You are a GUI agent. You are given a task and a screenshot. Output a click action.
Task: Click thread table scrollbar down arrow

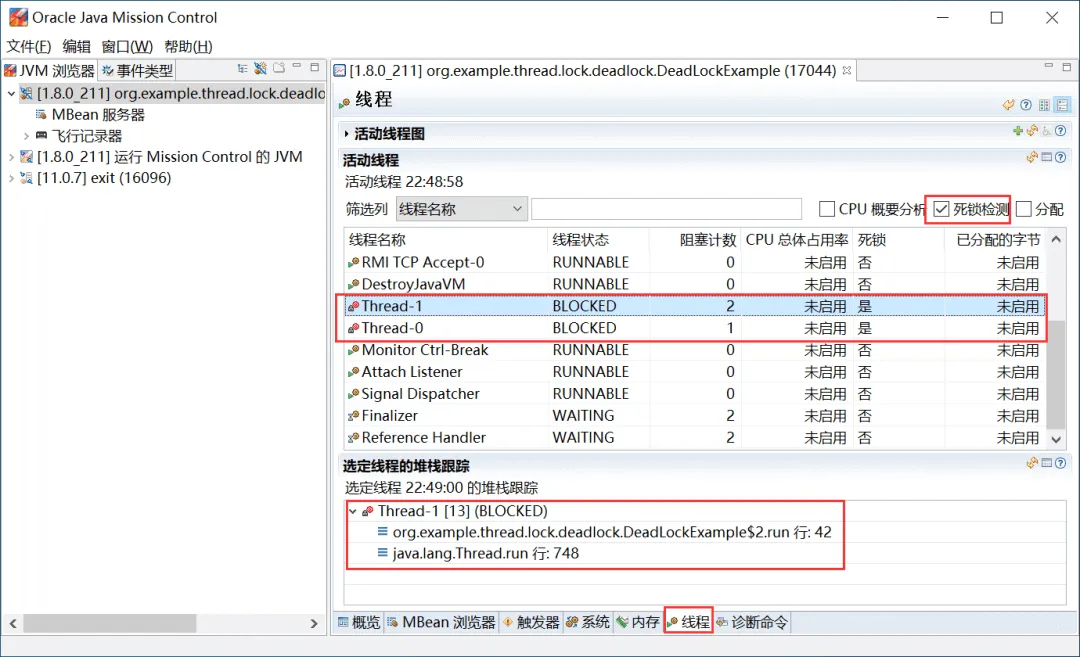(x=1056, y=439)
